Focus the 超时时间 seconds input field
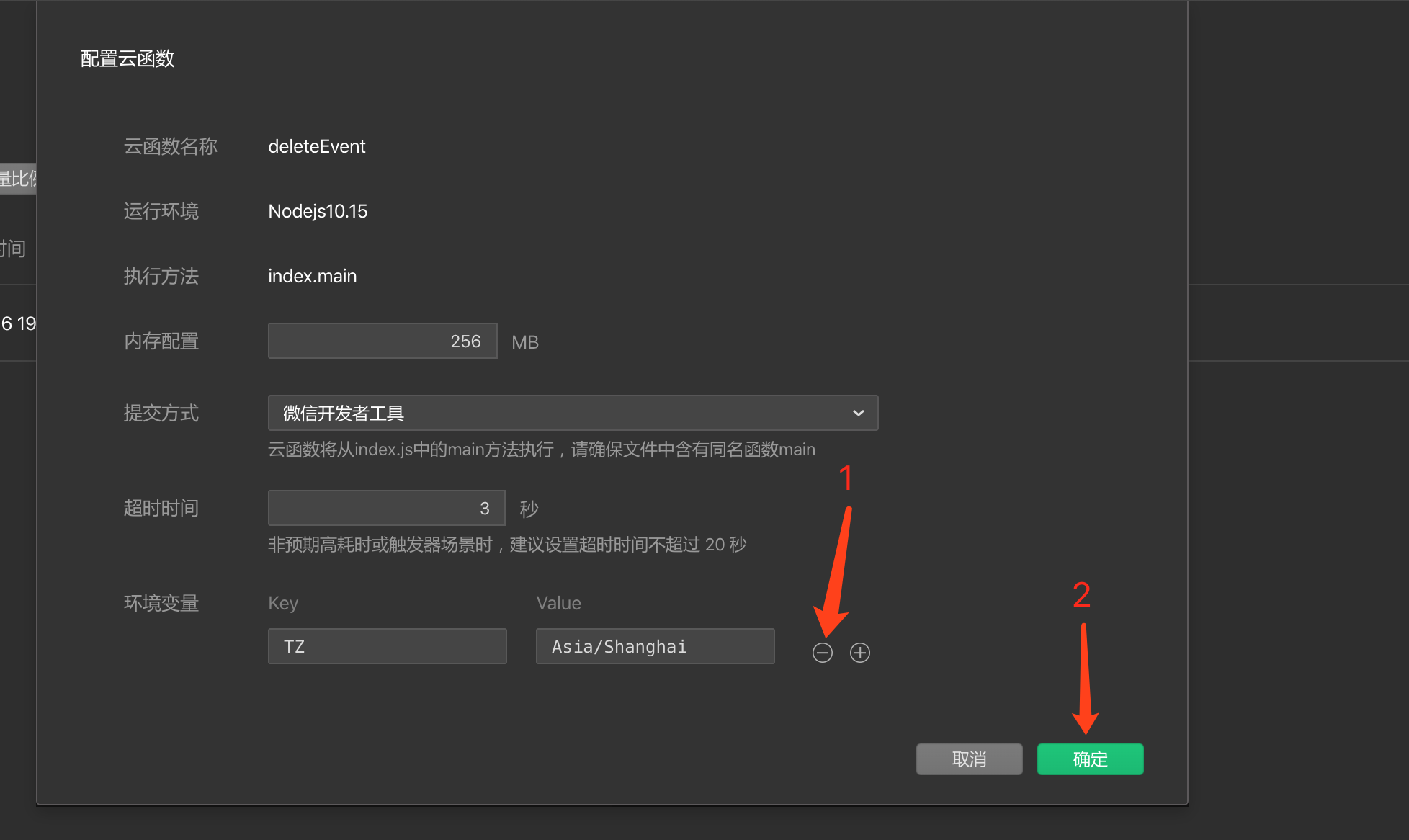This screenshot has height=840, width=1409. pyautogui.click(x=386, y=508)
